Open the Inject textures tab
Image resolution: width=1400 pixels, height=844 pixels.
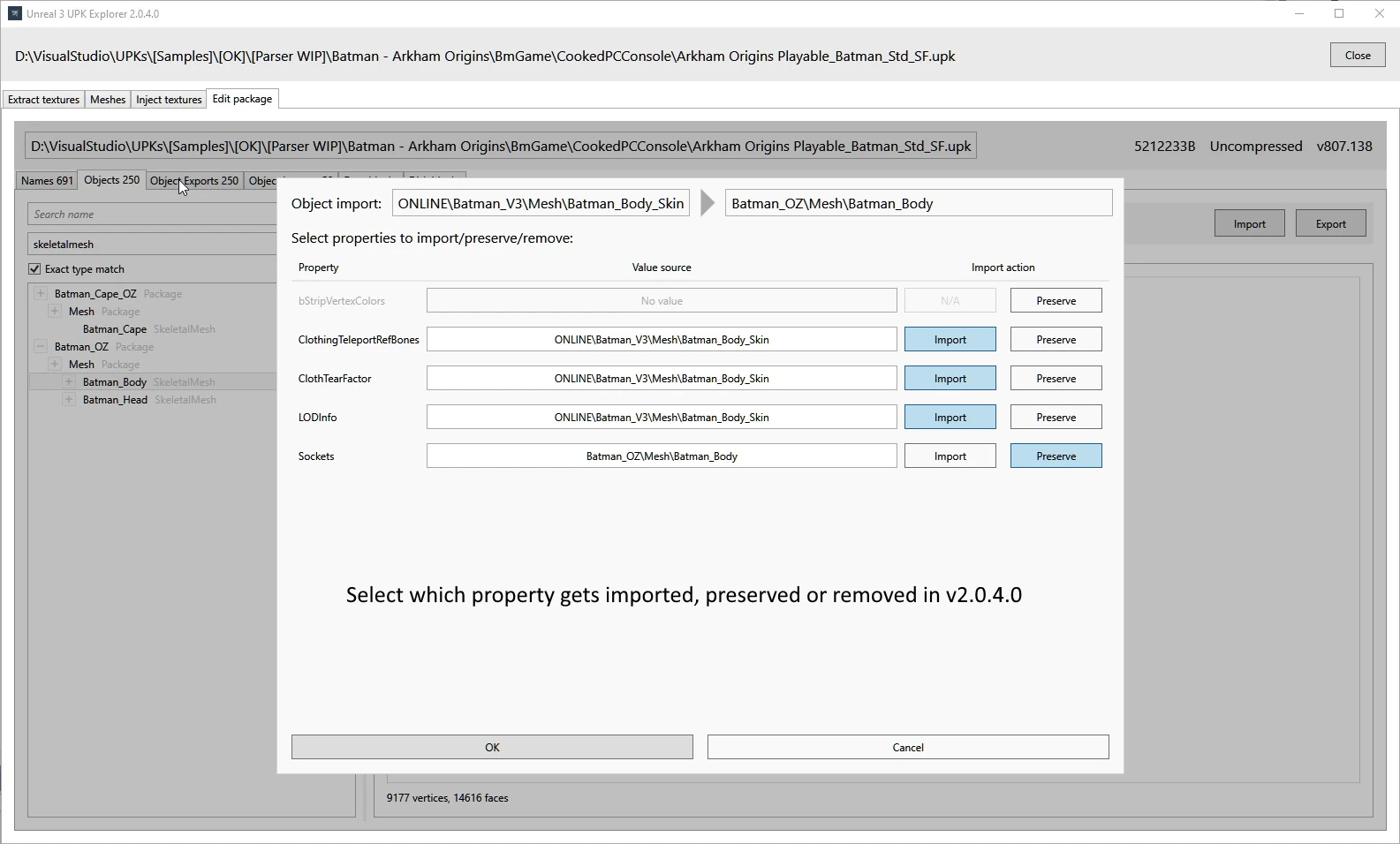[169, 100]
